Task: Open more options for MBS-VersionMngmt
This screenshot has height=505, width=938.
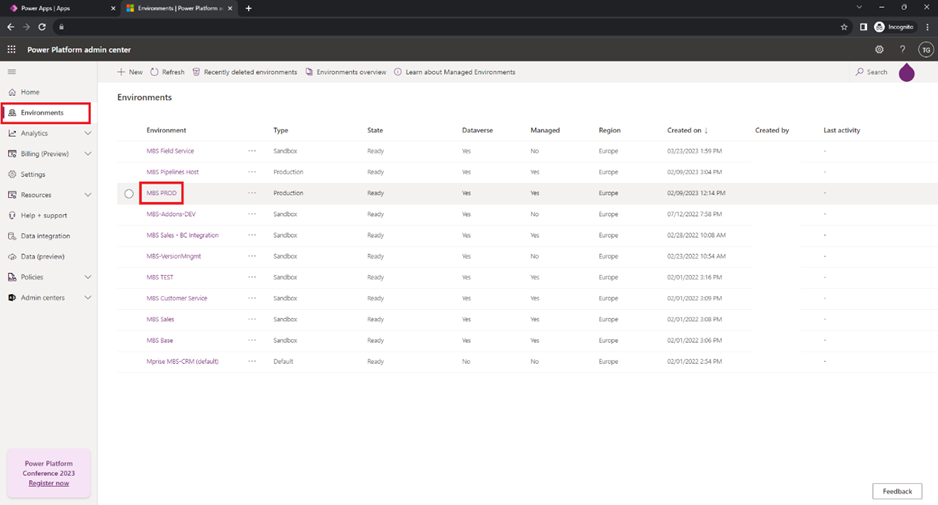Action: click(x=252, y=256)
